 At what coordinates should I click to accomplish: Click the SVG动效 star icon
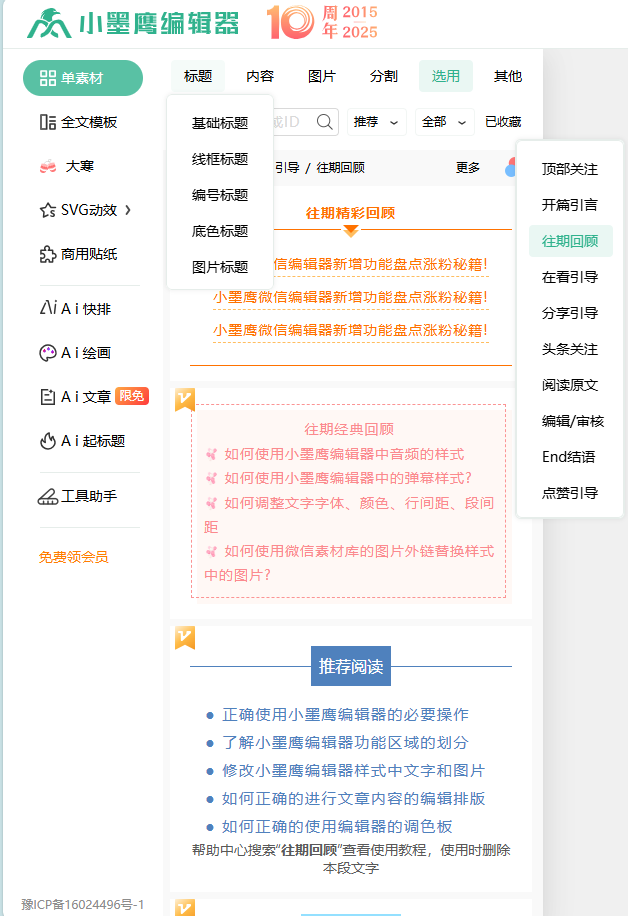pyautogui.click(x=48, y=210)
